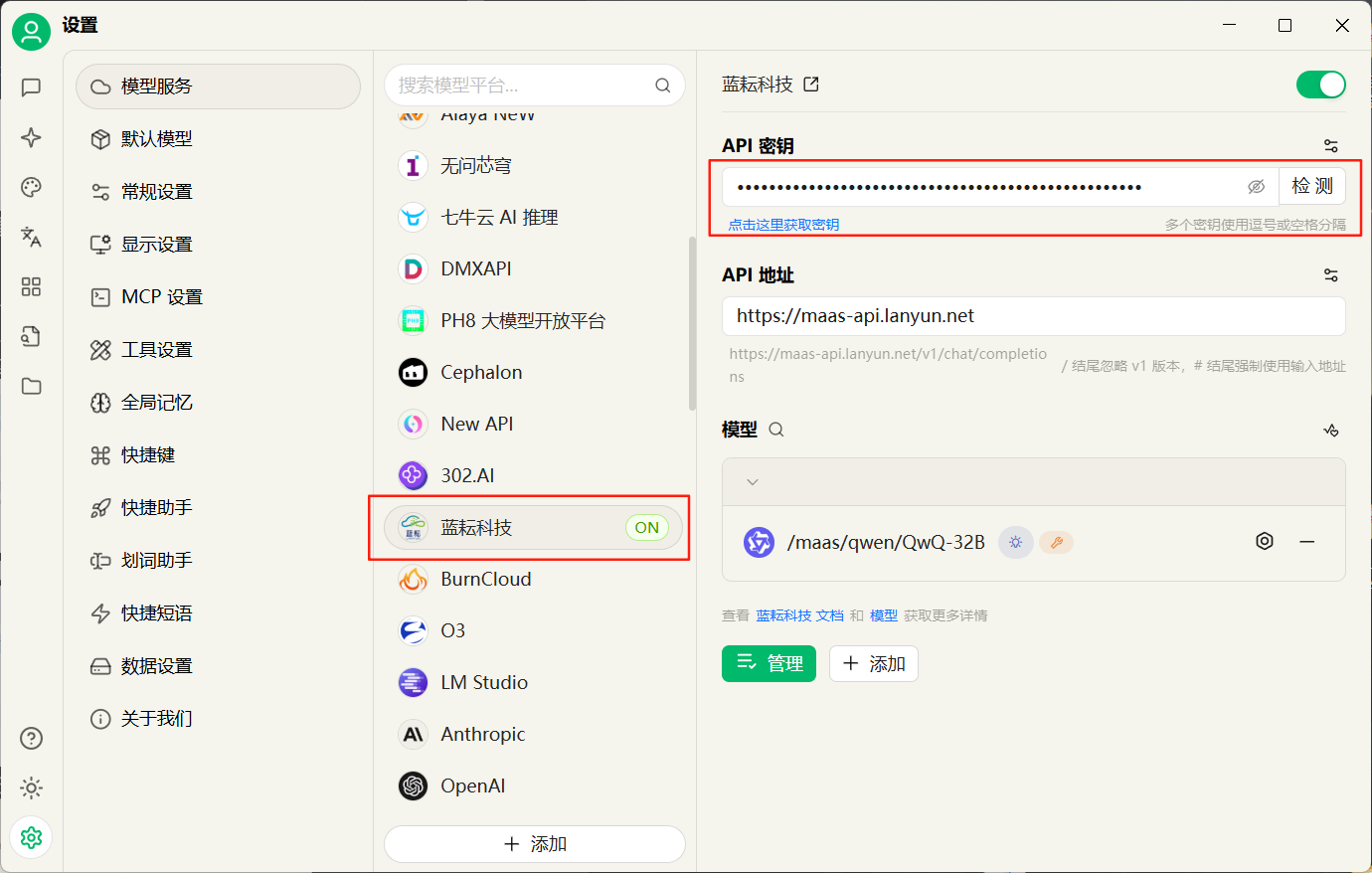Viewport: 1372px width, 873px height.
Task: Open the palette painting sidebar icon
Action: pyautogui.click(x=31, y=187)
